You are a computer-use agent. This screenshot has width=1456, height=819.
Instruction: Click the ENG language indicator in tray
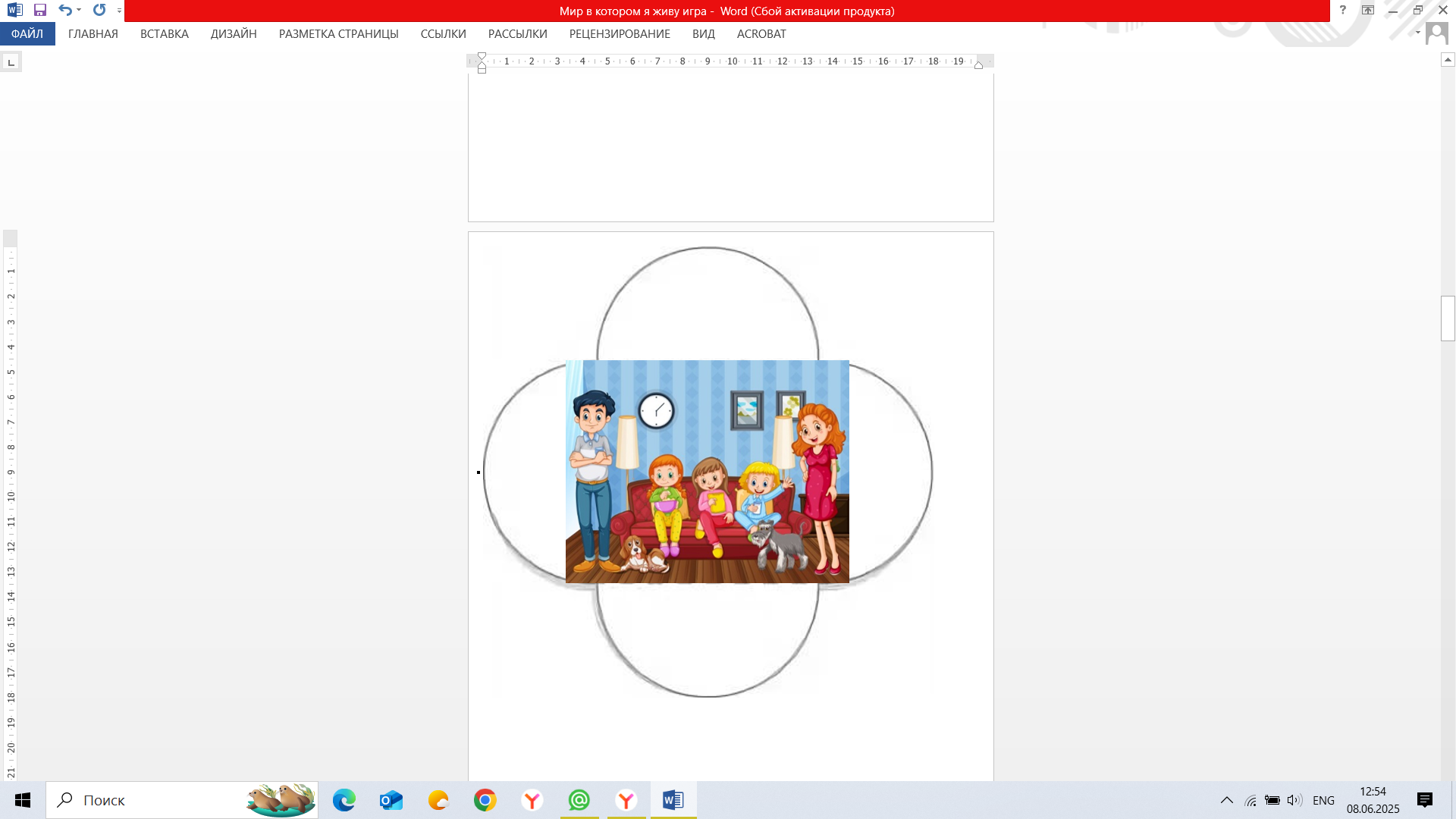1323,801
